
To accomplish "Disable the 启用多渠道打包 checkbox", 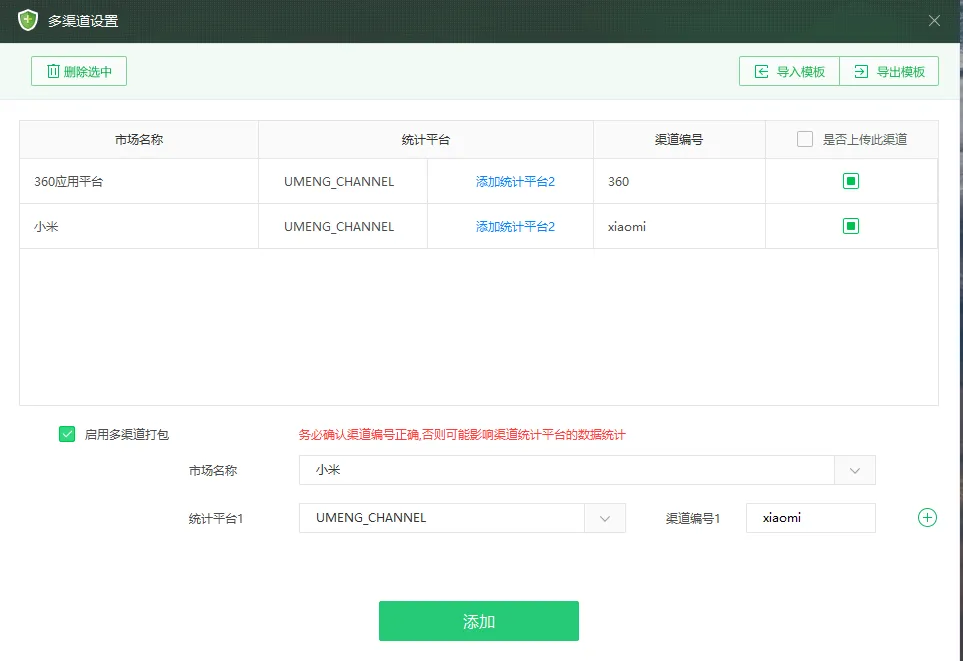I will coord(66,434).
